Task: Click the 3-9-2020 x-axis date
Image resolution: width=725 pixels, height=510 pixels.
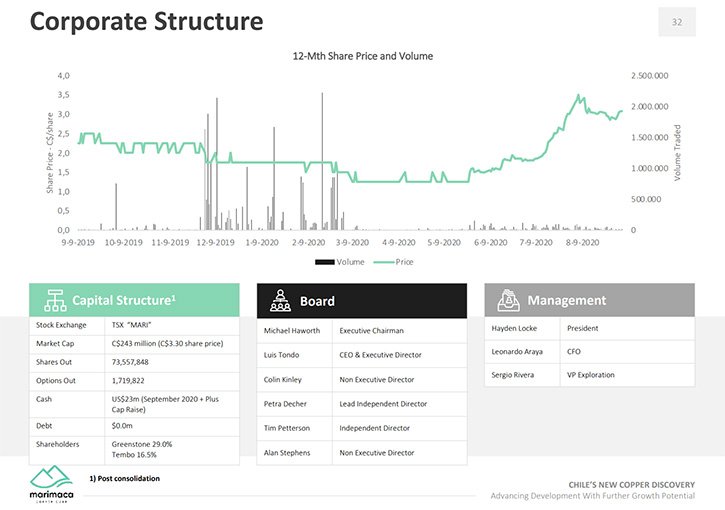Action: pos(352,242)
